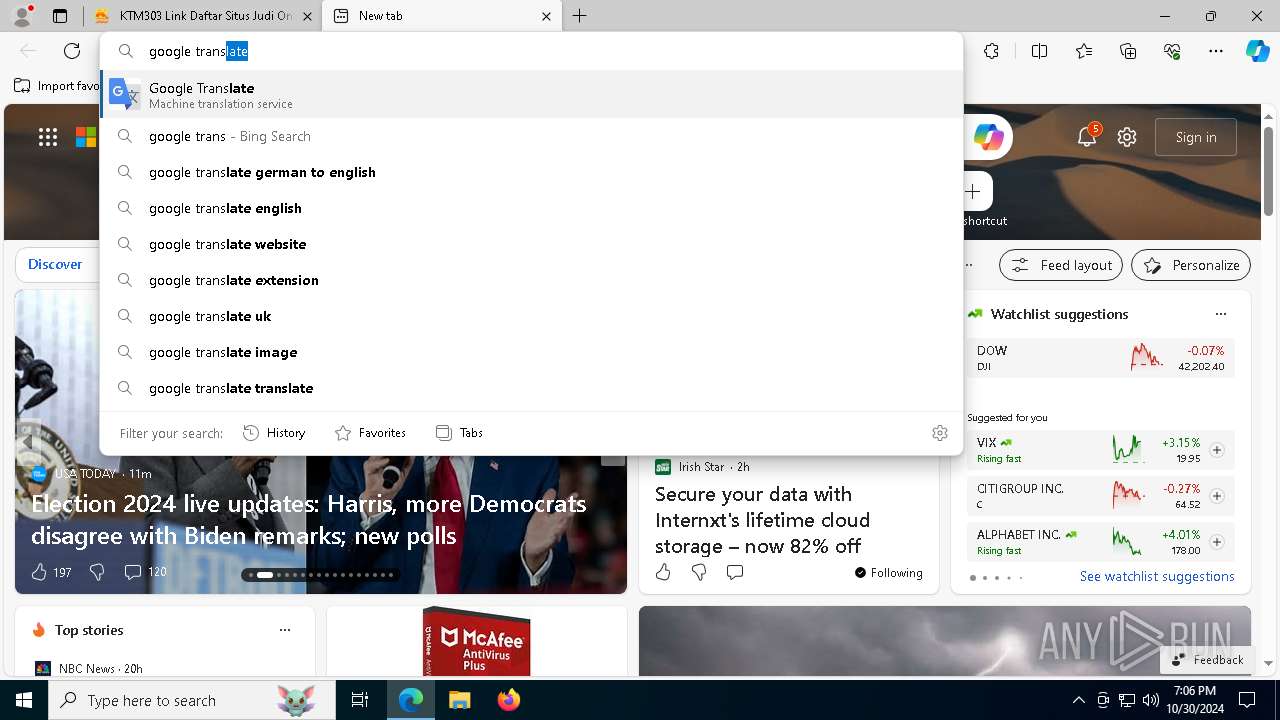Open the browser profile icon
1280x720 pixels.
pos(22,16)
